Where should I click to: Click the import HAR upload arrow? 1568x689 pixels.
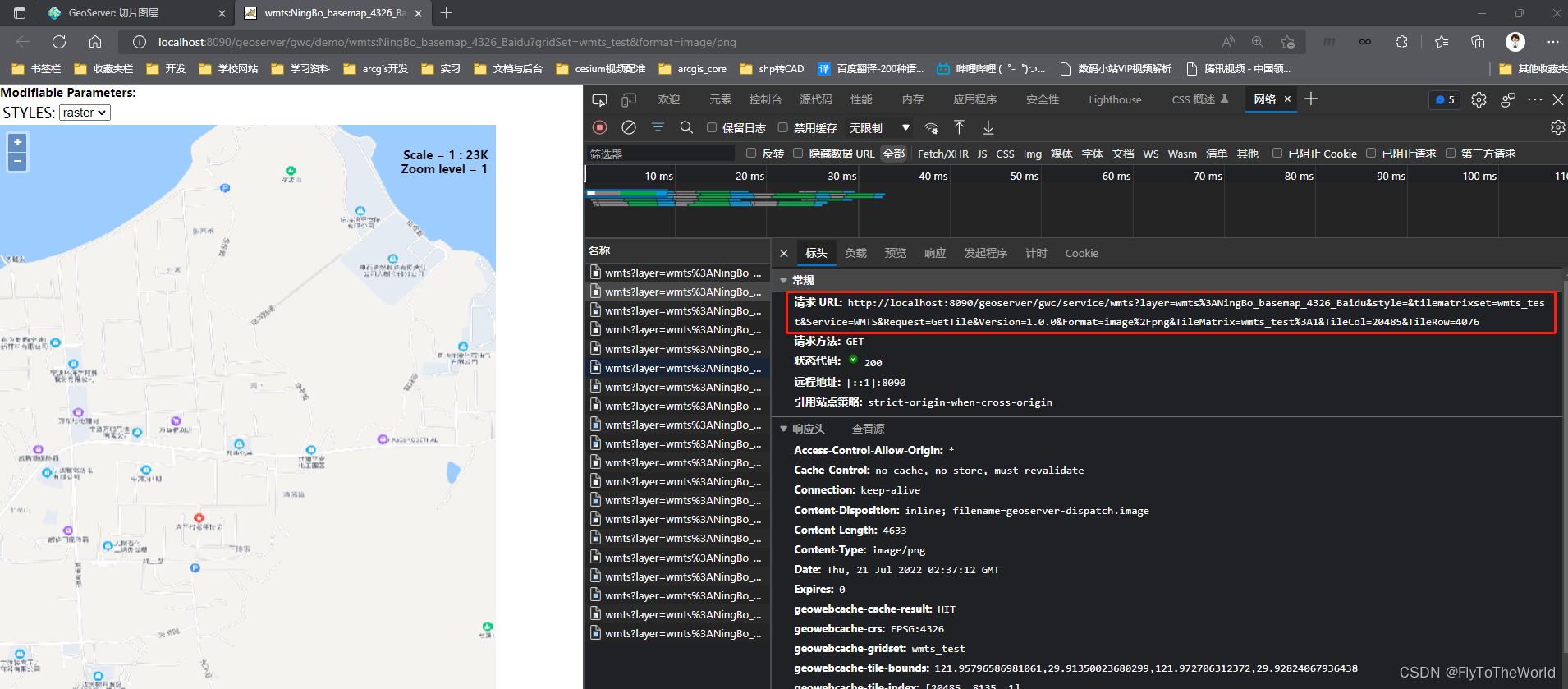pos(959,127)
